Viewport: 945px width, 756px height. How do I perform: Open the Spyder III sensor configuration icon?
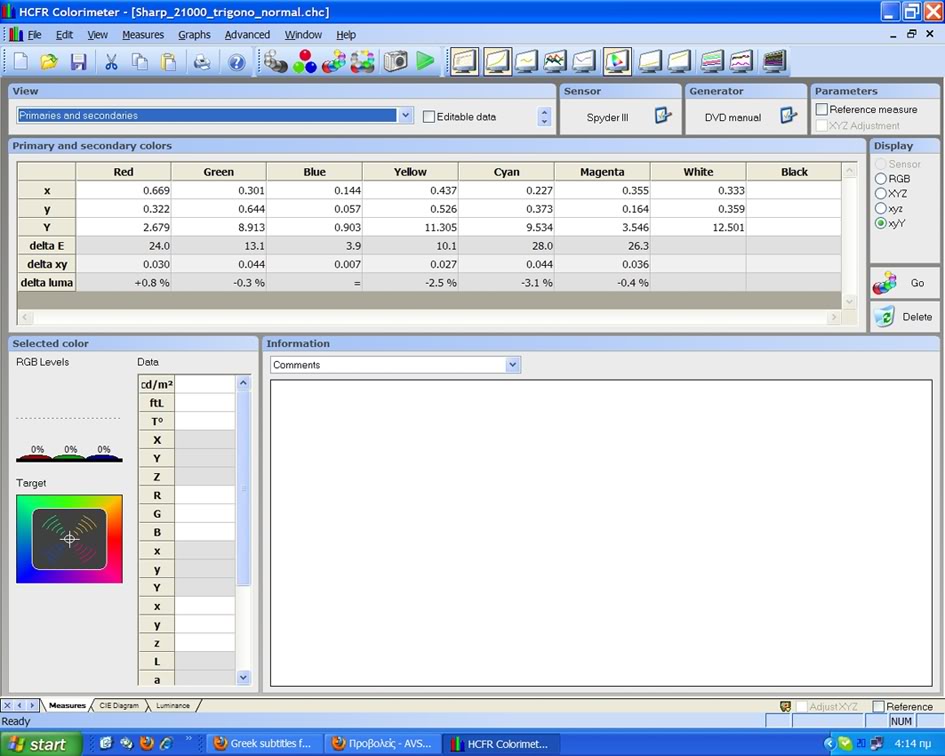[663, 116]
